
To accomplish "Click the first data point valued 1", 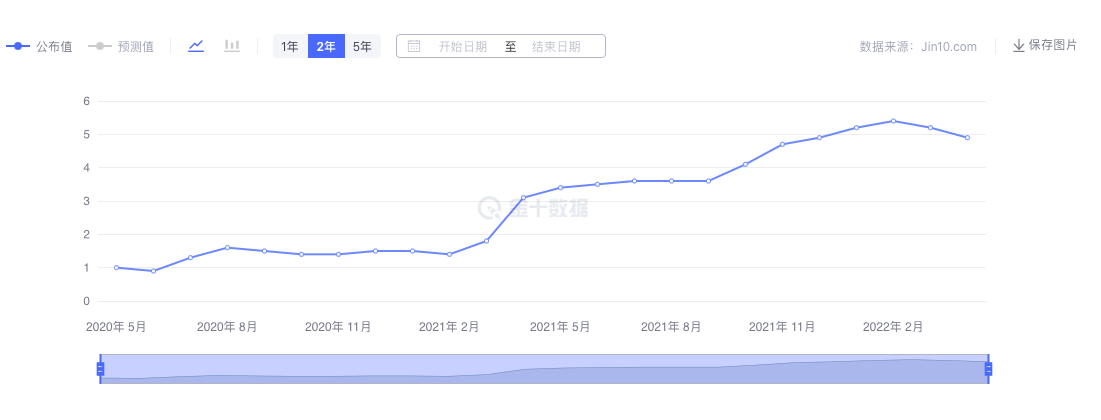I will pyautogui.click(x=116, y=268).
